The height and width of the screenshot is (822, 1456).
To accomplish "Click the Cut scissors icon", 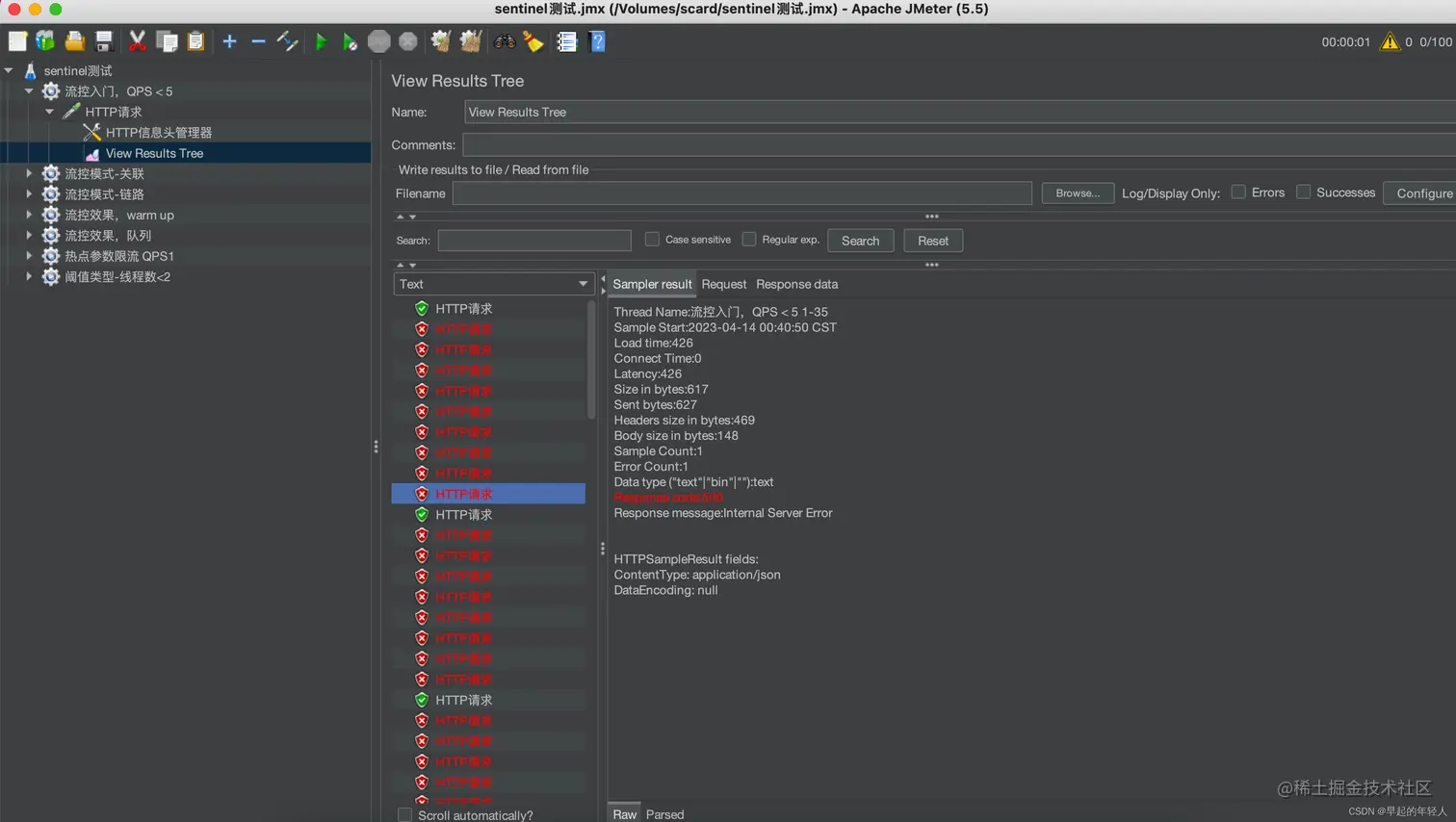I will (137, 41).
